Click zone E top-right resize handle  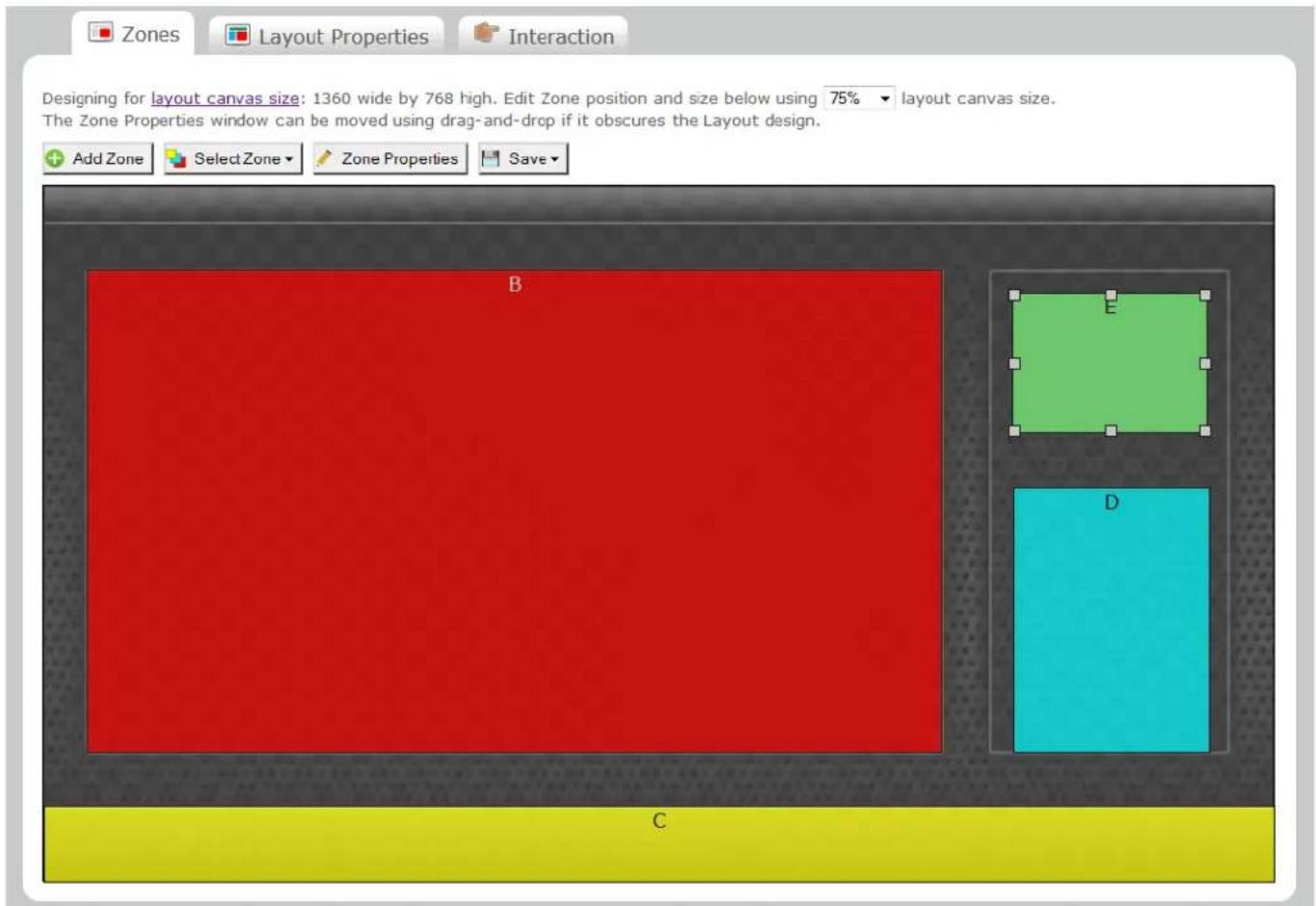(x=1205, y=295)
